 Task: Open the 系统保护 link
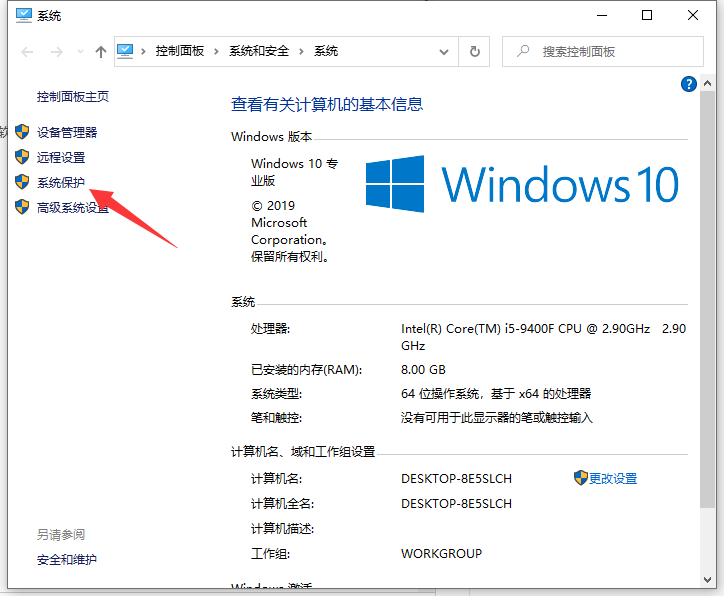pos(61,183)
